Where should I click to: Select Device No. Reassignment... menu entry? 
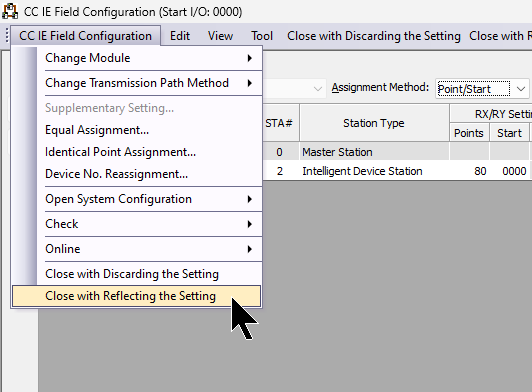(137, 174)
